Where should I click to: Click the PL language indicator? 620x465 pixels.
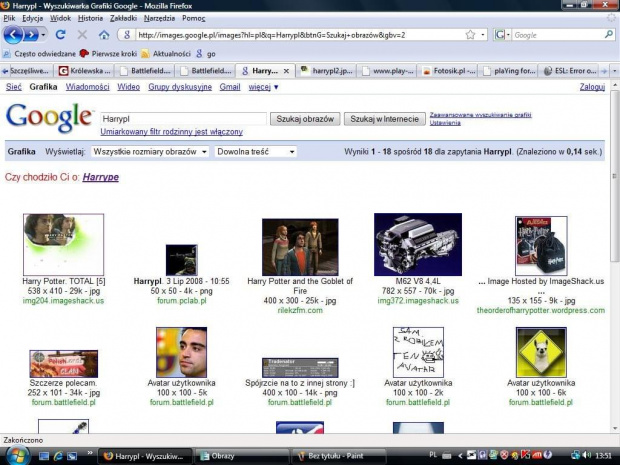tap(433, 455)
